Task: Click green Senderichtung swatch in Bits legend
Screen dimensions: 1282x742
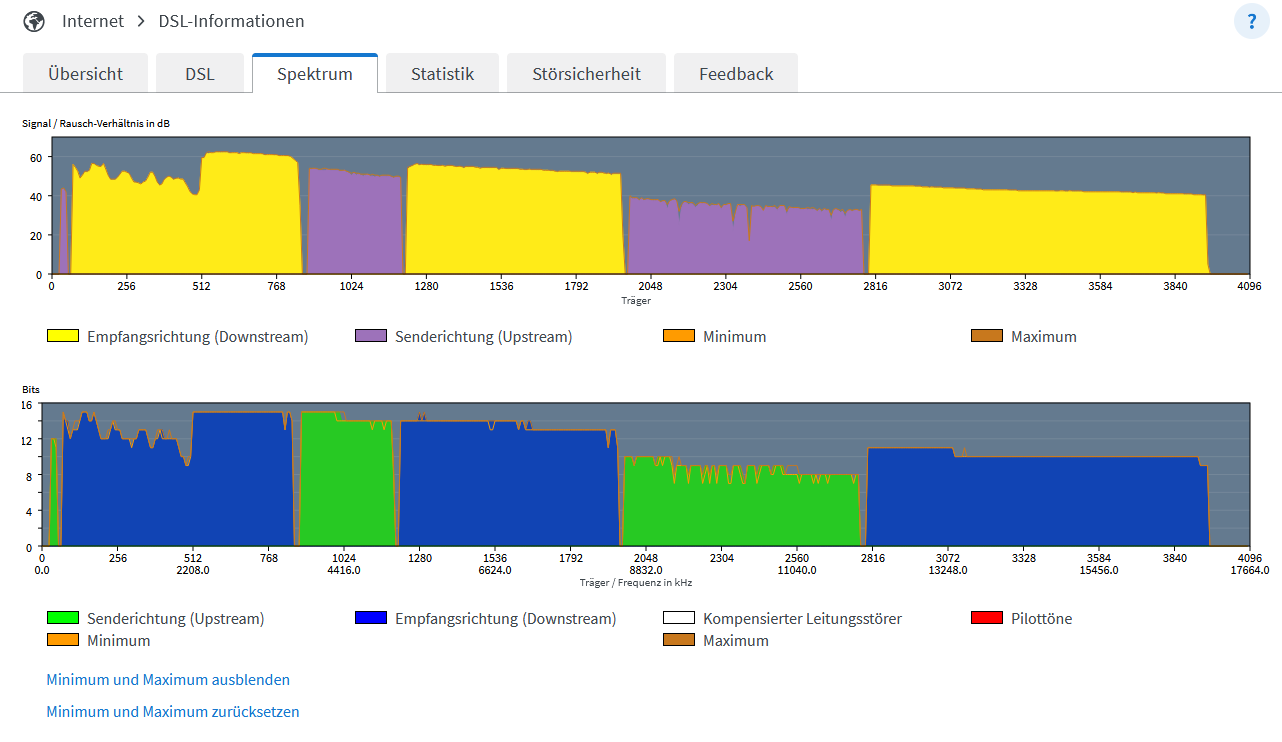Action: 63,618
